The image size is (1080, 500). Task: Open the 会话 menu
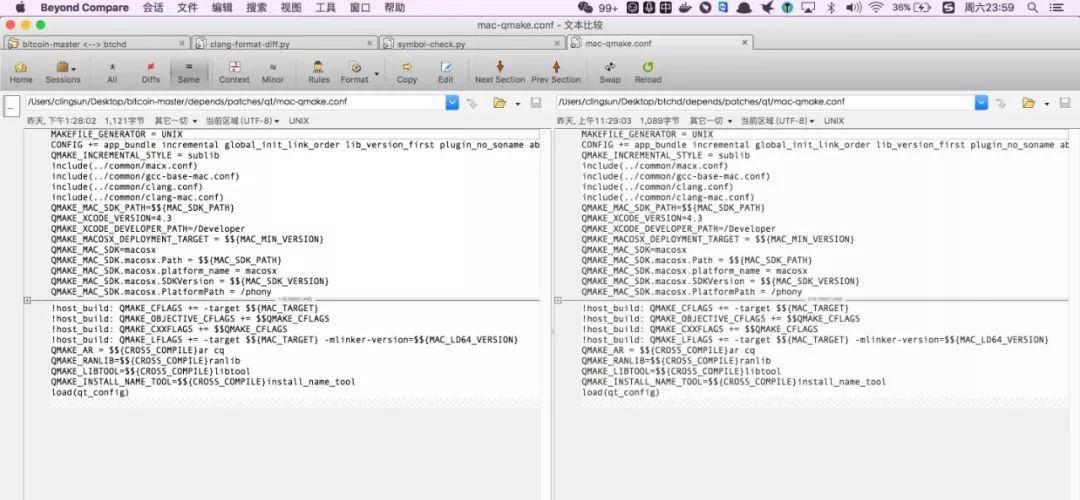pyautogui.click(x=153, y=8)
